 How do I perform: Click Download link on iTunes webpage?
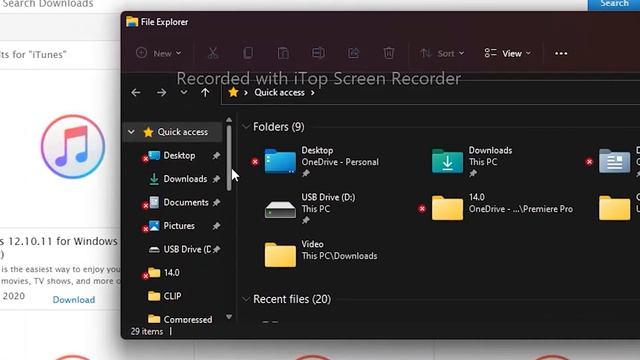point(74,300)
